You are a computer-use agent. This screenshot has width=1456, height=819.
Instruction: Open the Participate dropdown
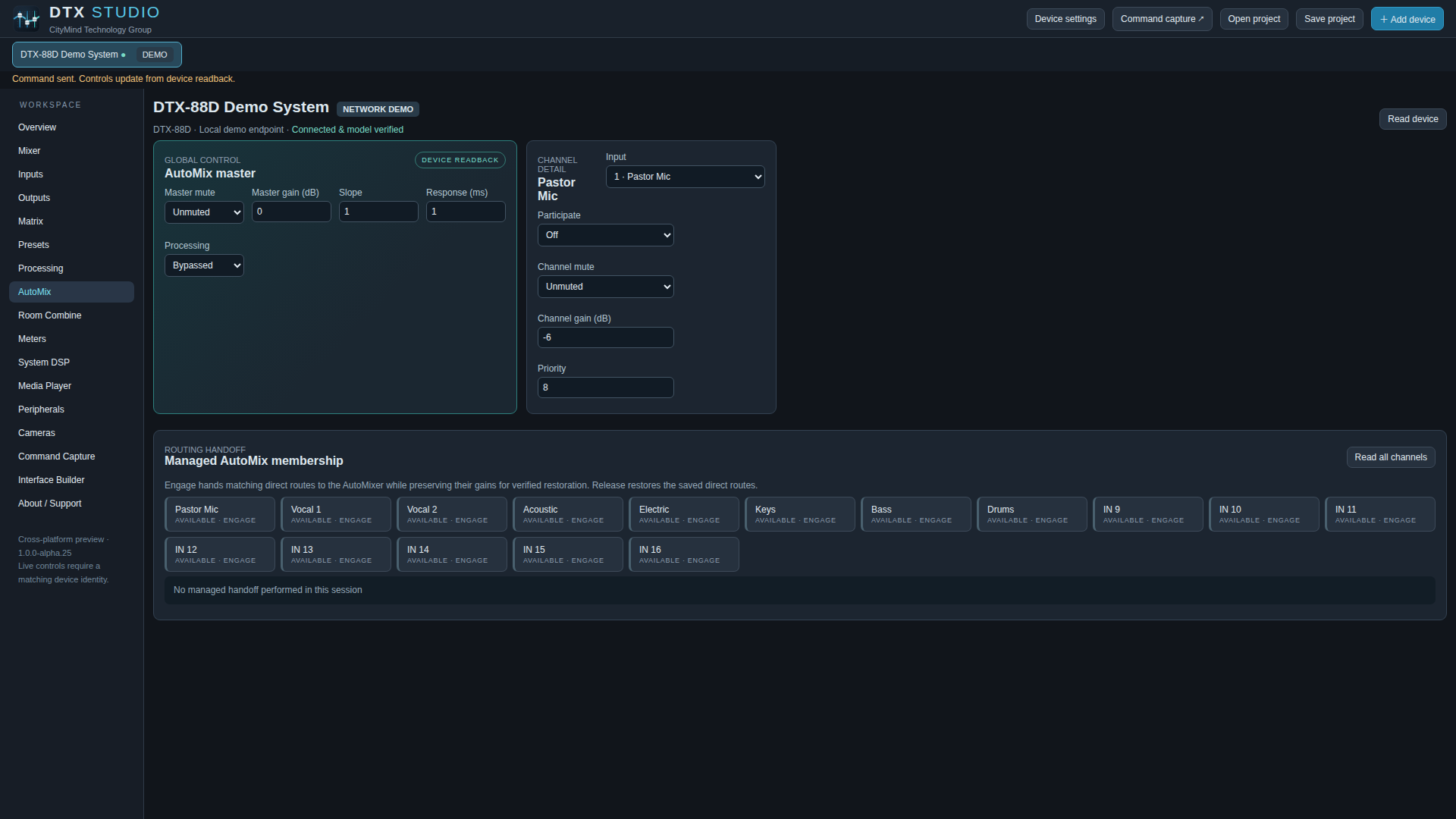coord(605,235)
